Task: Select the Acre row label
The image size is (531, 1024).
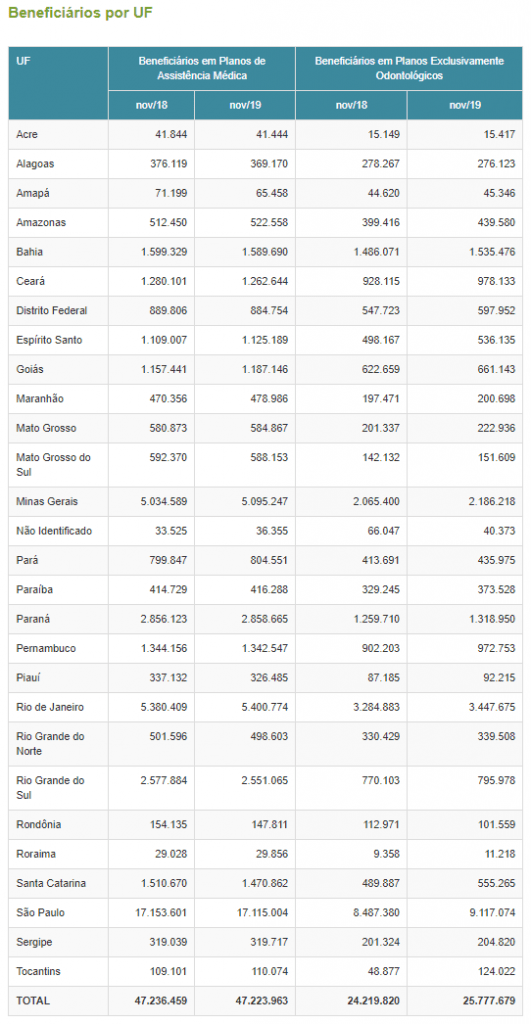Action: pyautogui.click(x=27, y=135)
